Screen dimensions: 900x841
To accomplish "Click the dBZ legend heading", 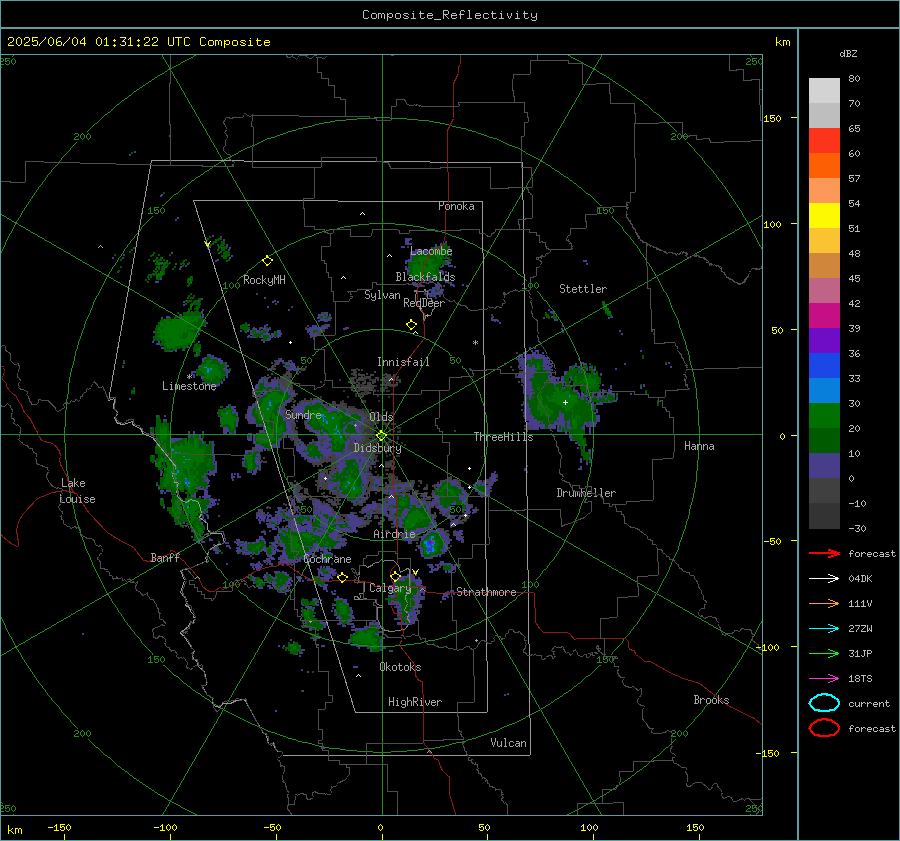I will click(848, 53).
